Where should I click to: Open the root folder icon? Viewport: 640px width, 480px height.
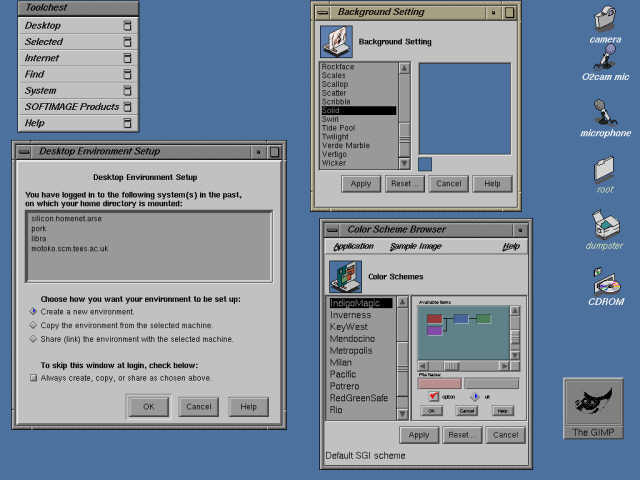pyautogui.click(x=603, y=168)
